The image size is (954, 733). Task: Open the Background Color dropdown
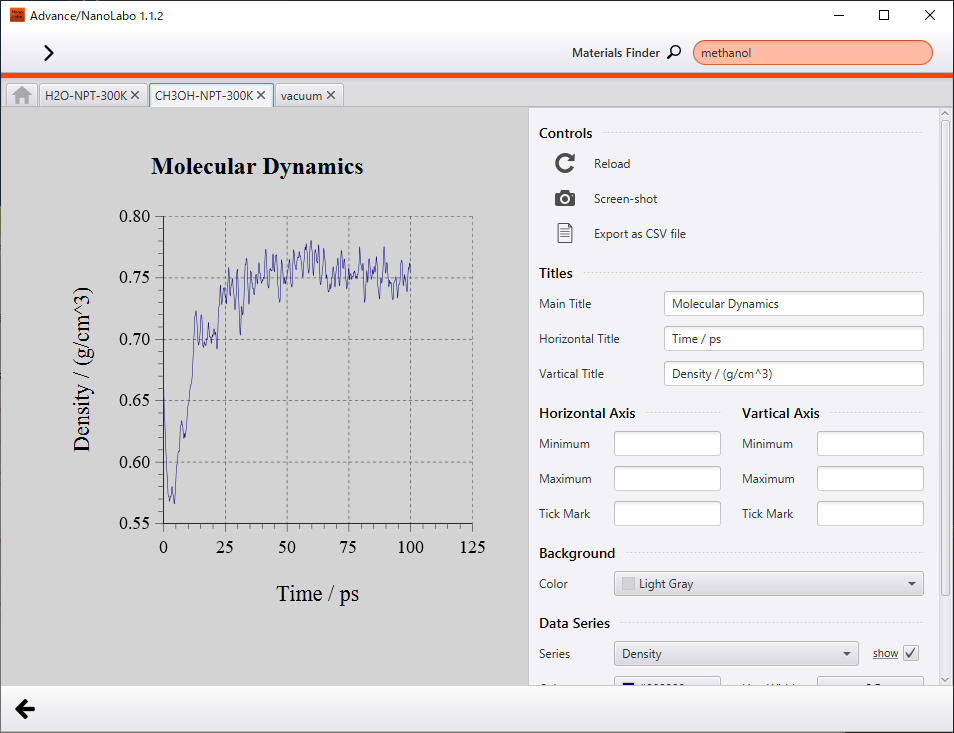click(x=768, y=583)
